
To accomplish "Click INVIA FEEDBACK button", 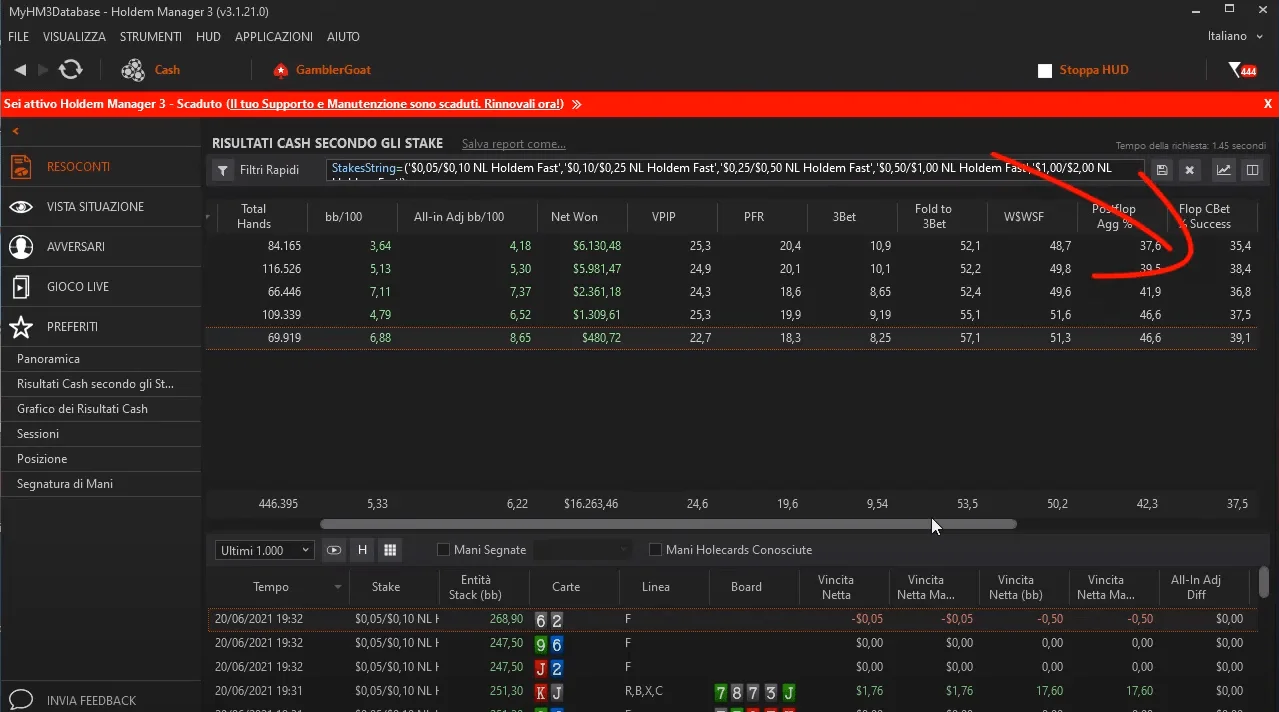I will (90, 700).
